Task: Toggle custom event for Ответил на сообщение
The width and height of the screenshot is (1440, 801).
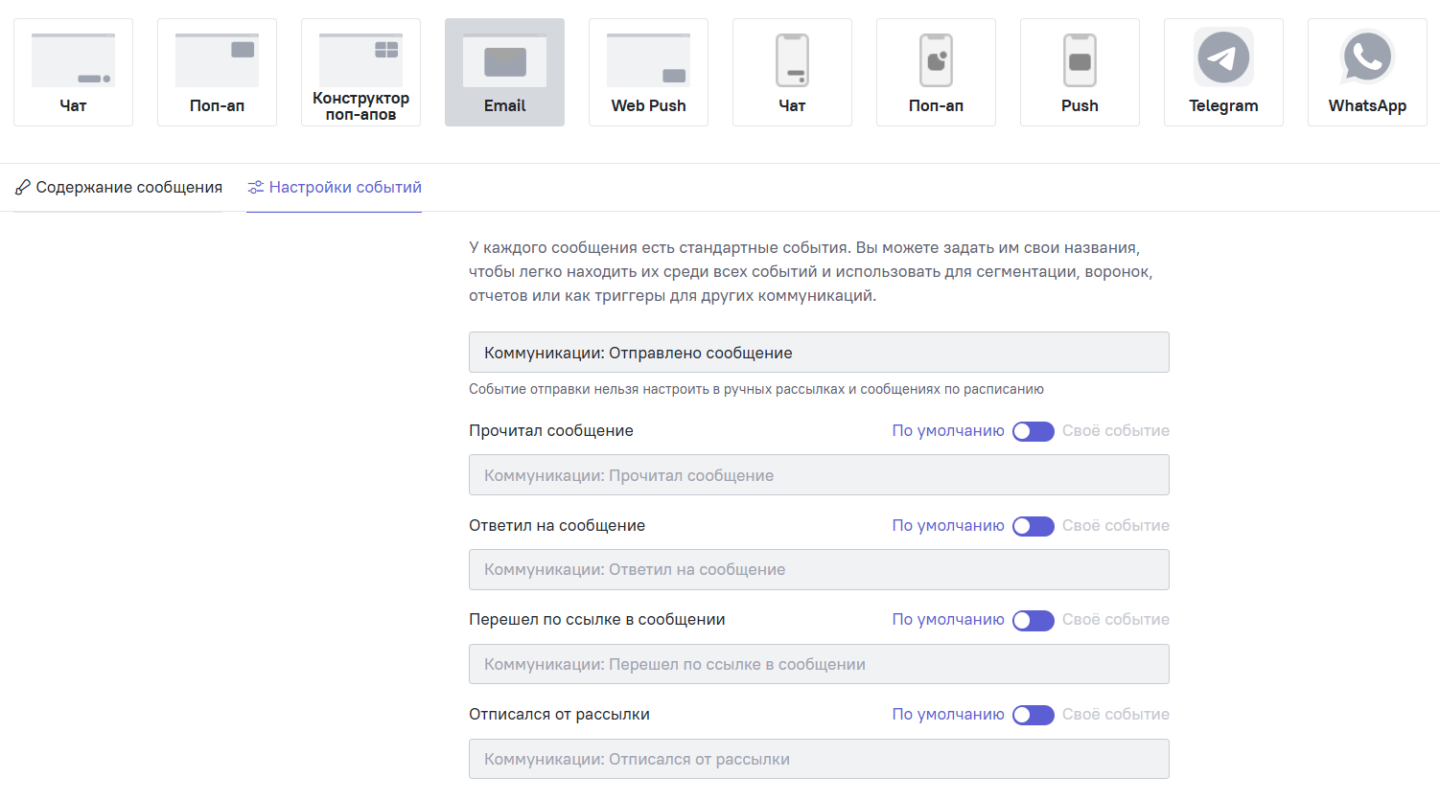Action: tap(1033, 526)
